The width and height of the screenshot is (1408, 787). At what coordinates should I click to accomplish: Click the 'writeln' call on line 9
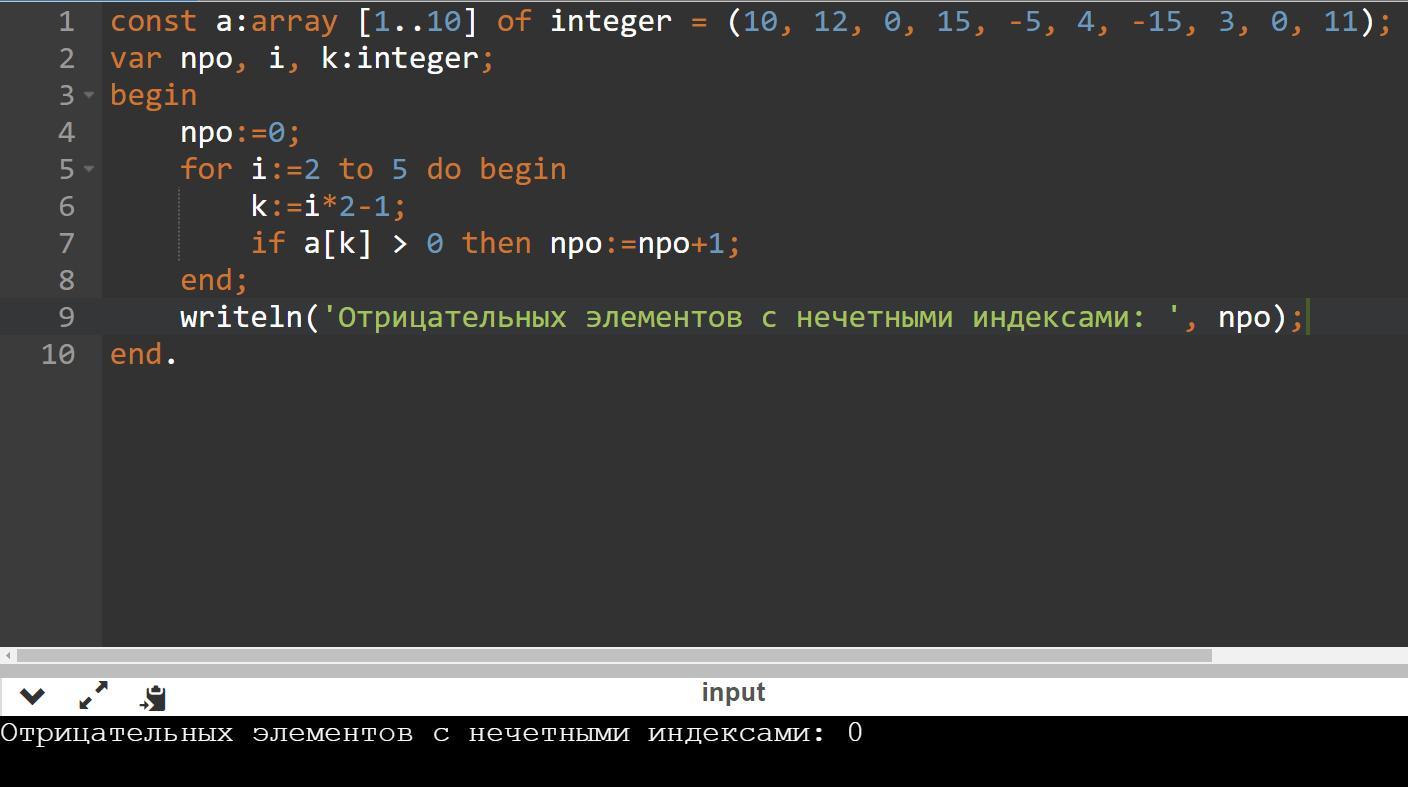click(x=241, y=317)
